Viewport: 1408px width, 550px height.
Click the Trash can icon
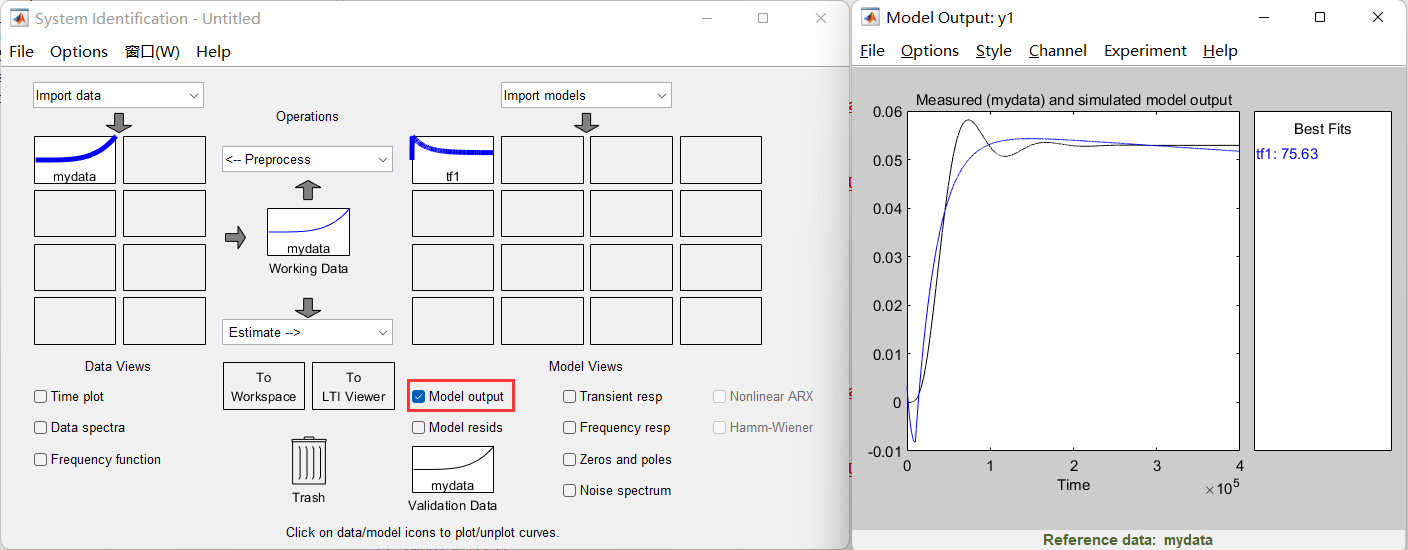[x=309, y=461]
